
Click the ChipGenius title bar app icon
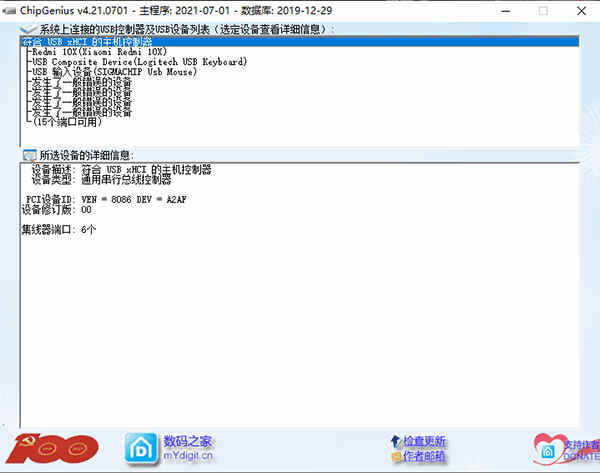tap(9, 11)
